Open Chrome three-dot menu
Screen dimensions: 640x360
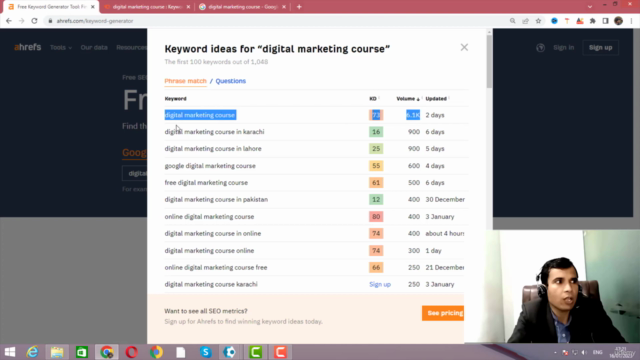(631, 21)
